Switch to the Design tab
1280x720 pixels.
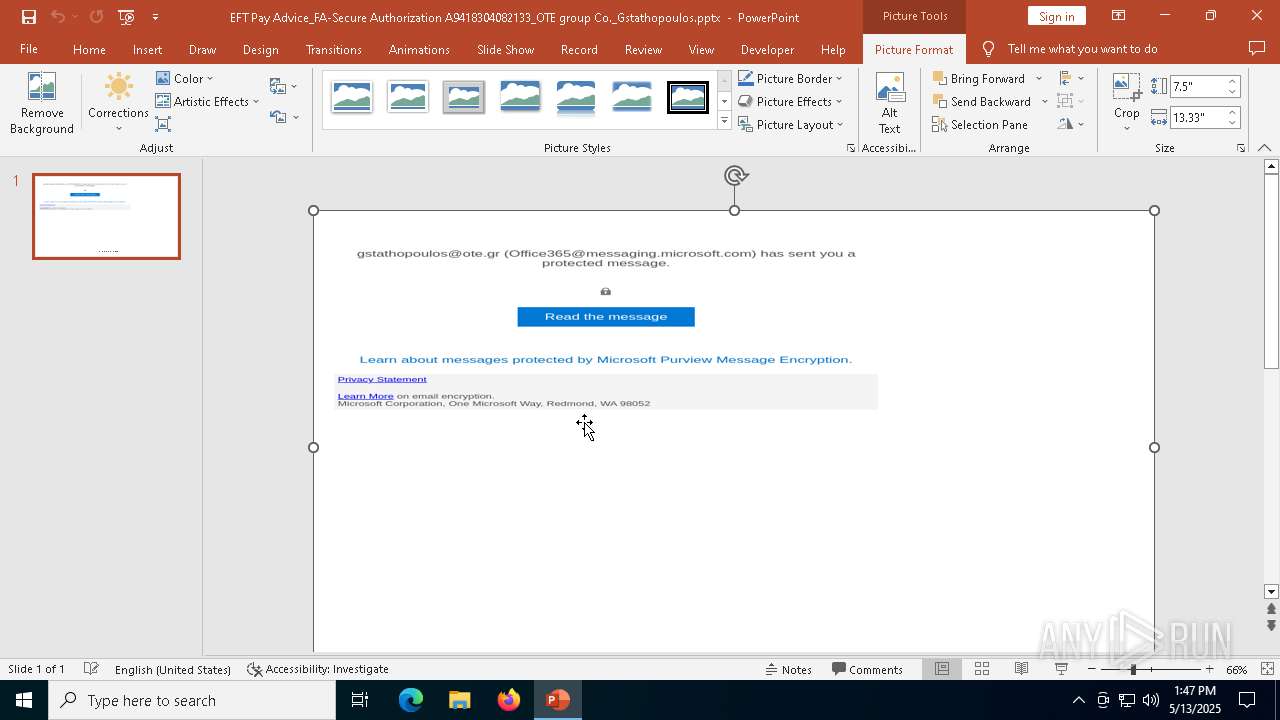[260, 49]
